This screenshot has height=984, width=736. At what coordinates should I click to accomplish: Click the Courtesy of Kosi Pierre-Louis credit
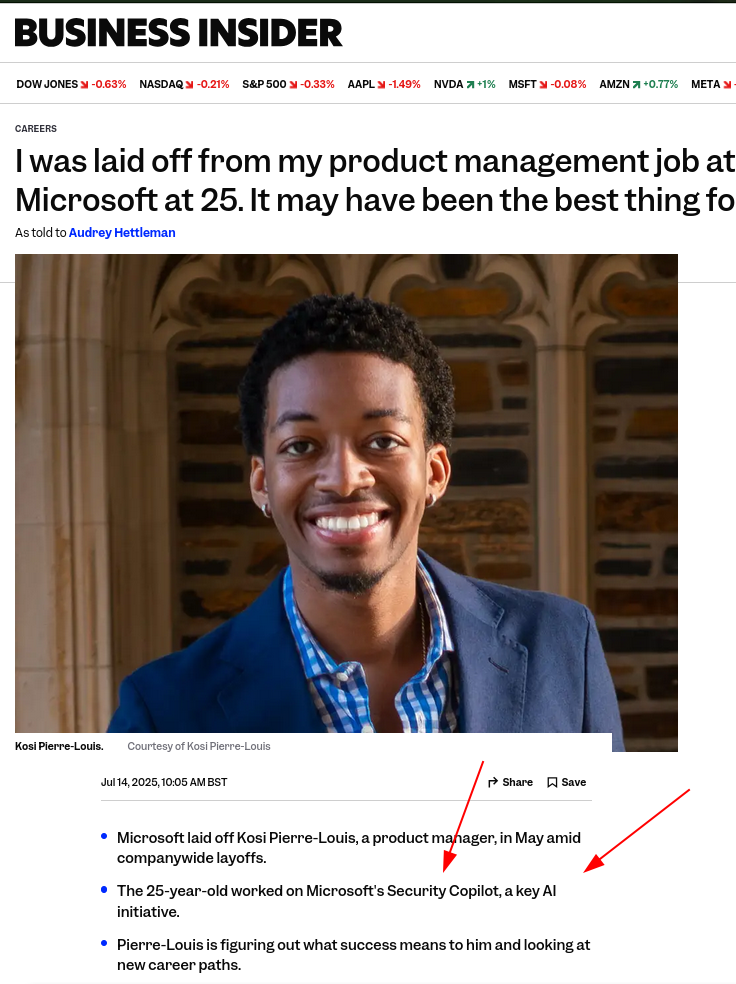pos(199,746)
